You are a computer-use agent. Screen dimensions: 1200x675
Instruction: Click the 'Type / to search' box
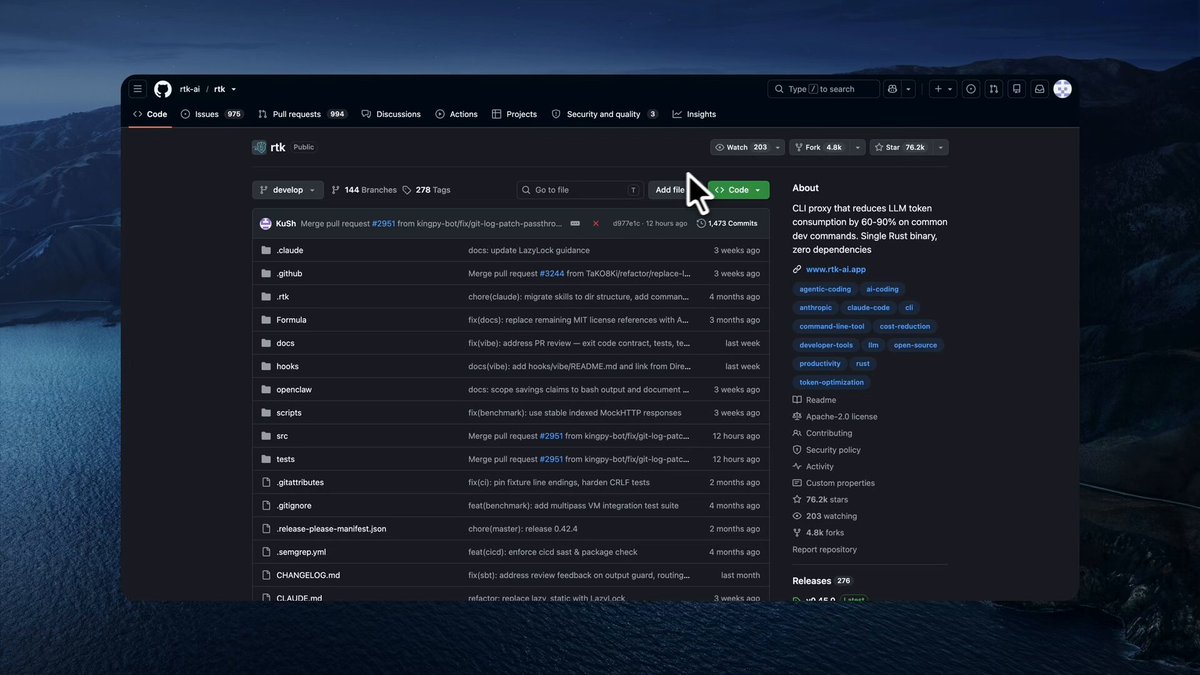click(824, 89)
